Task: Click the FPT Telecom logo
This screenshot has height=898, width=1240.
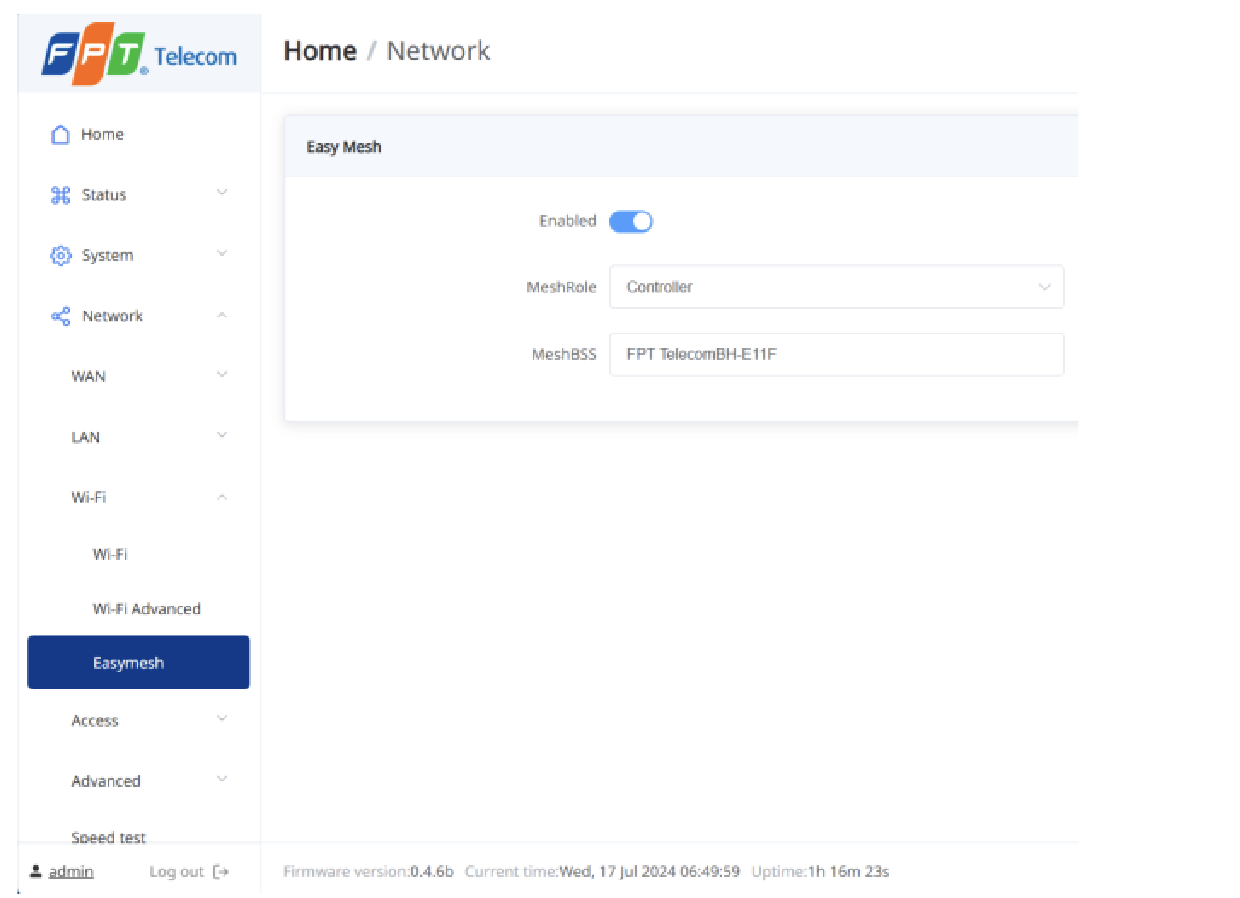Action: 139,55
